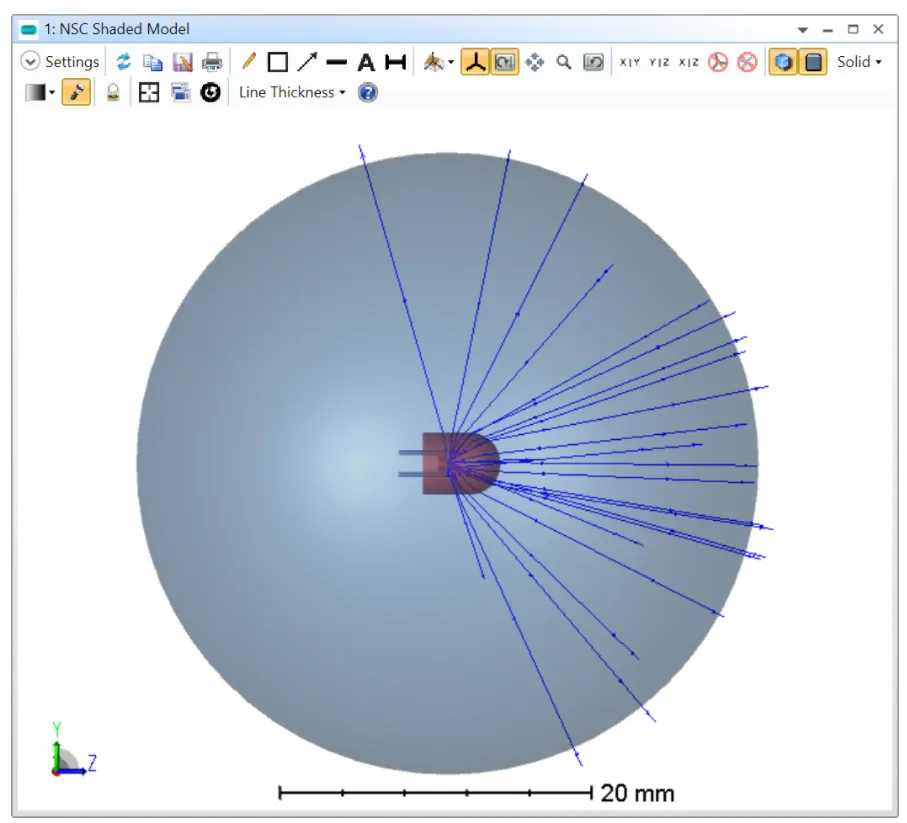Click the magnifier zoom icon
907x823 pixels.
click(563, 62)
